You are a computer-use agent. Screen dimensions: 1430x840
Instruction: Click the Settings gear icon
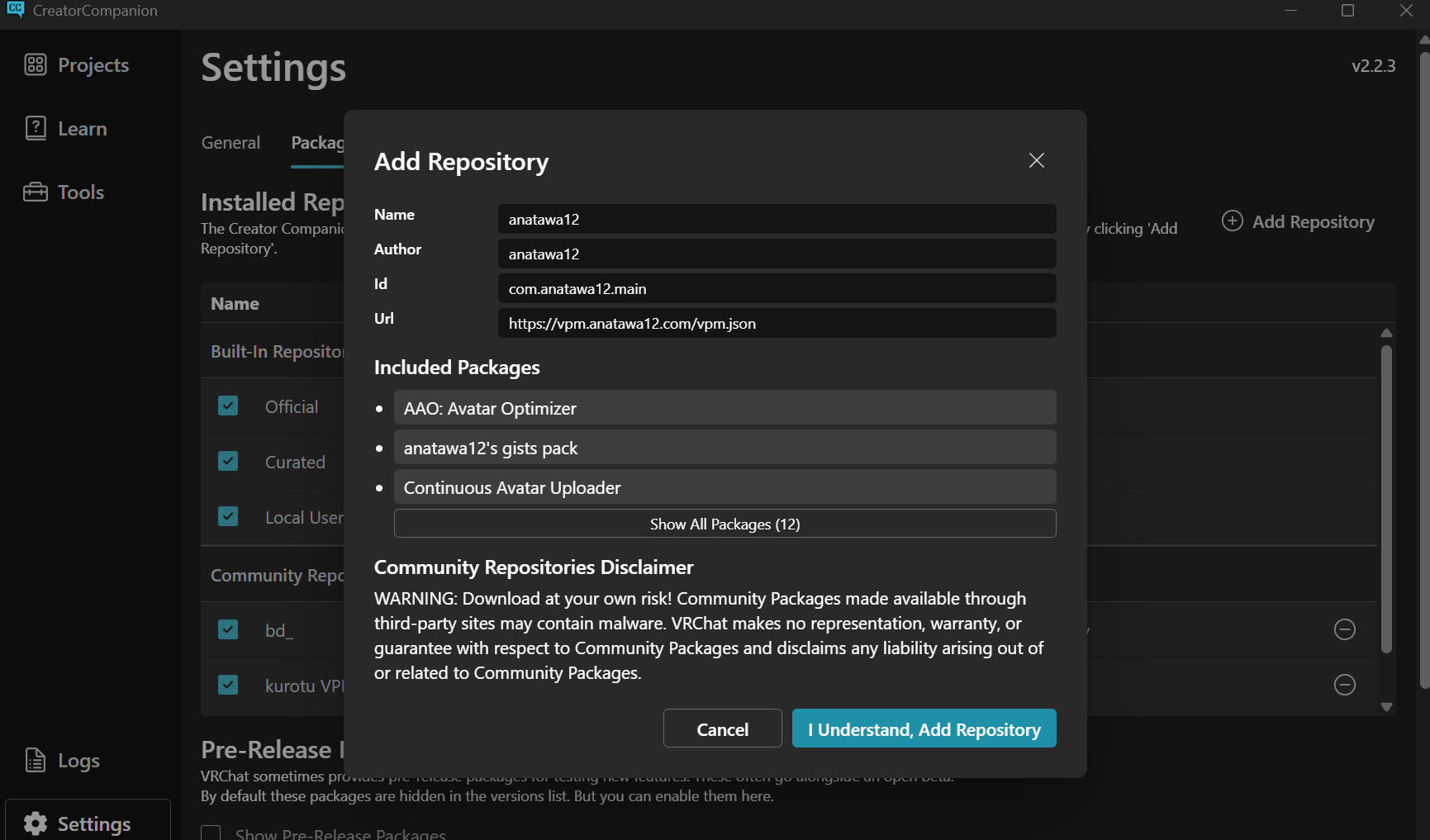point(36,823)
